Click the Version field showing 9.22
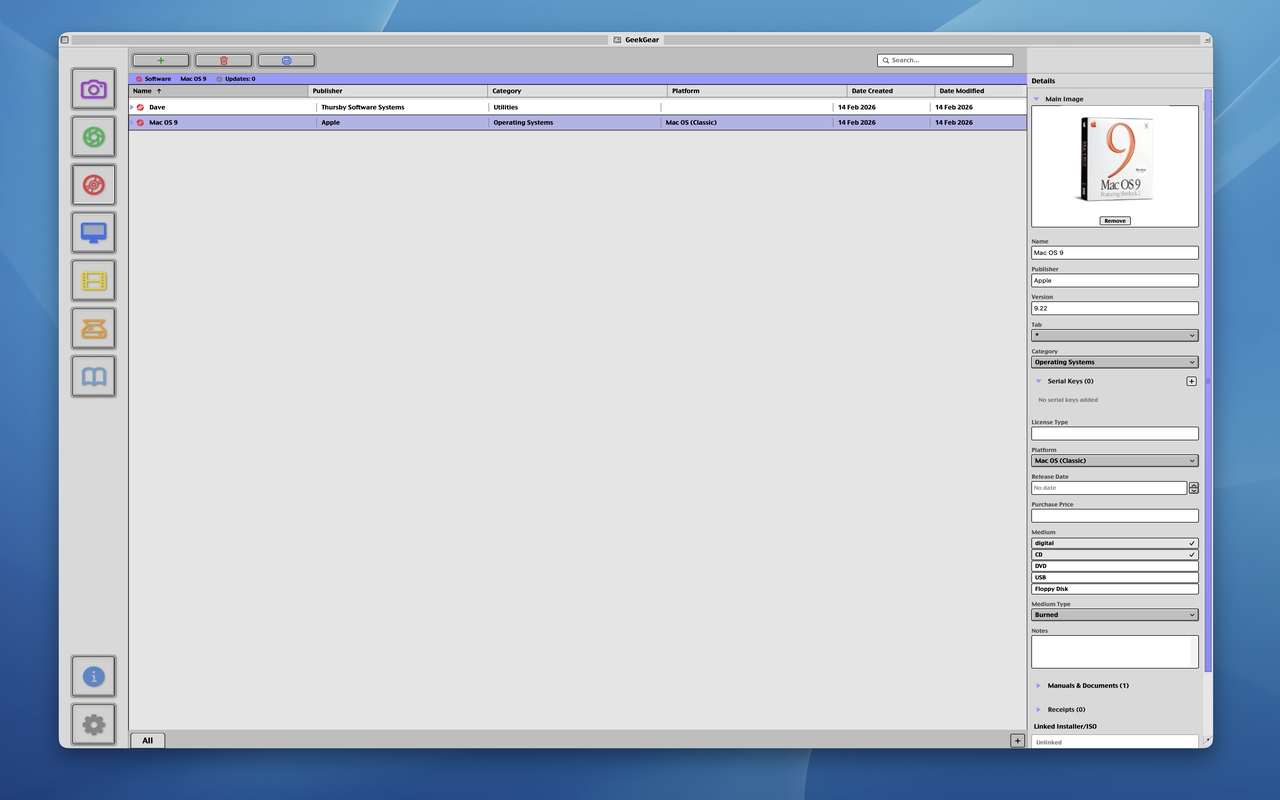The image size is (1280, 800). 1115,309
